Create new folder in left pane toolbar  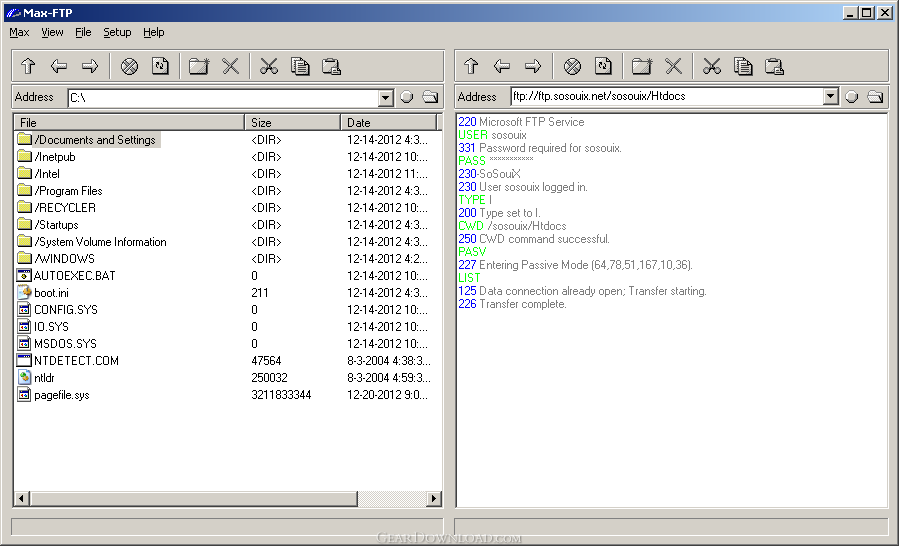click(199, 67)
